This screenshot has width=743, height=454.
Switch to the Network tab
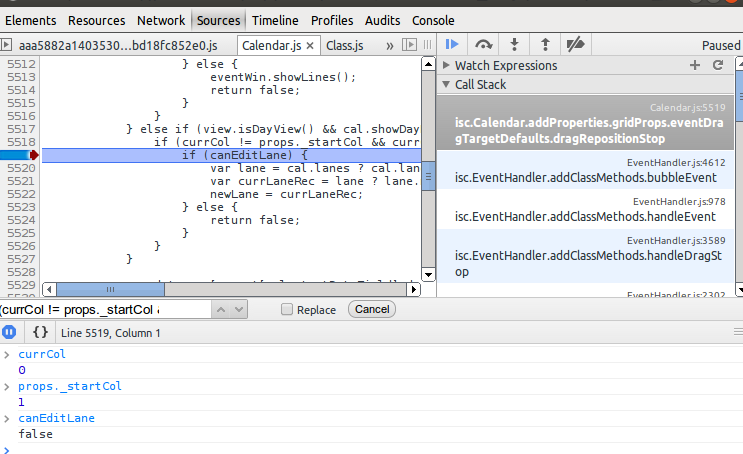click(x=161, y=20)
